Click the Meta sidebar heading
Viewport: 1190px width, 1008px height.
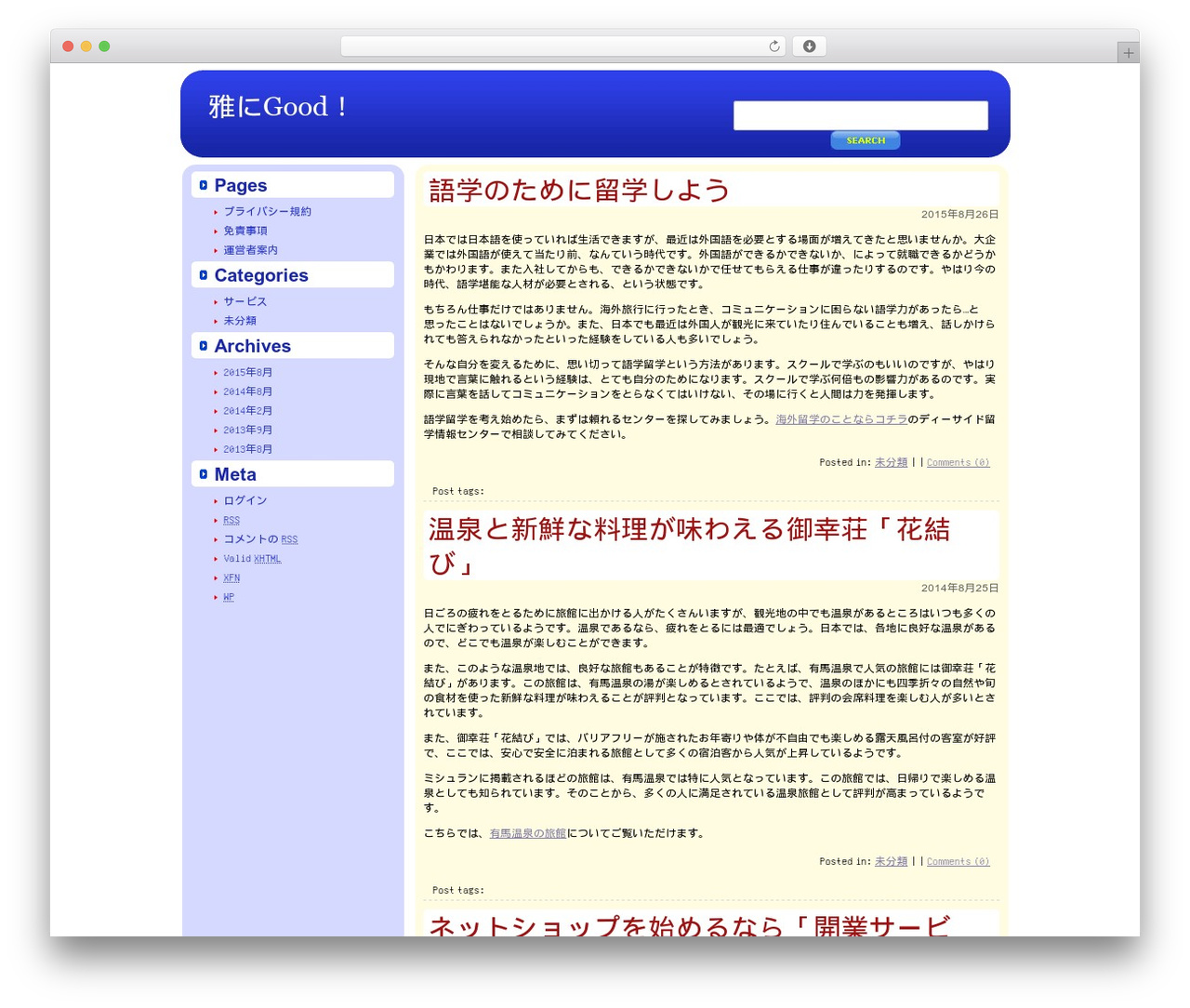tap(235, 474)
